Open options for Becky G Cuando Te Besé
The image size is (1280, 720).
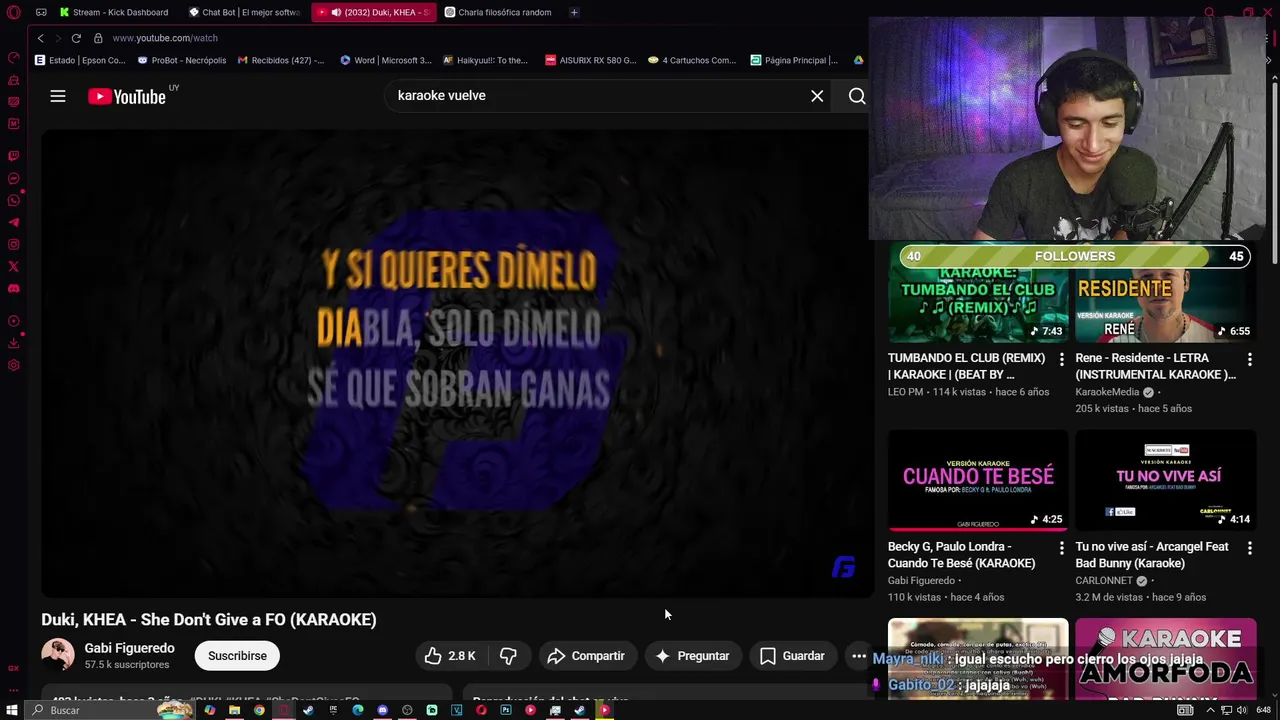click(x=1062, y=548)
